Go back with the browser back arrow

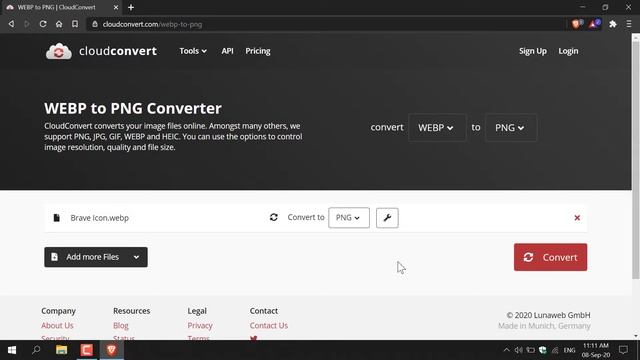coord(11,24)
